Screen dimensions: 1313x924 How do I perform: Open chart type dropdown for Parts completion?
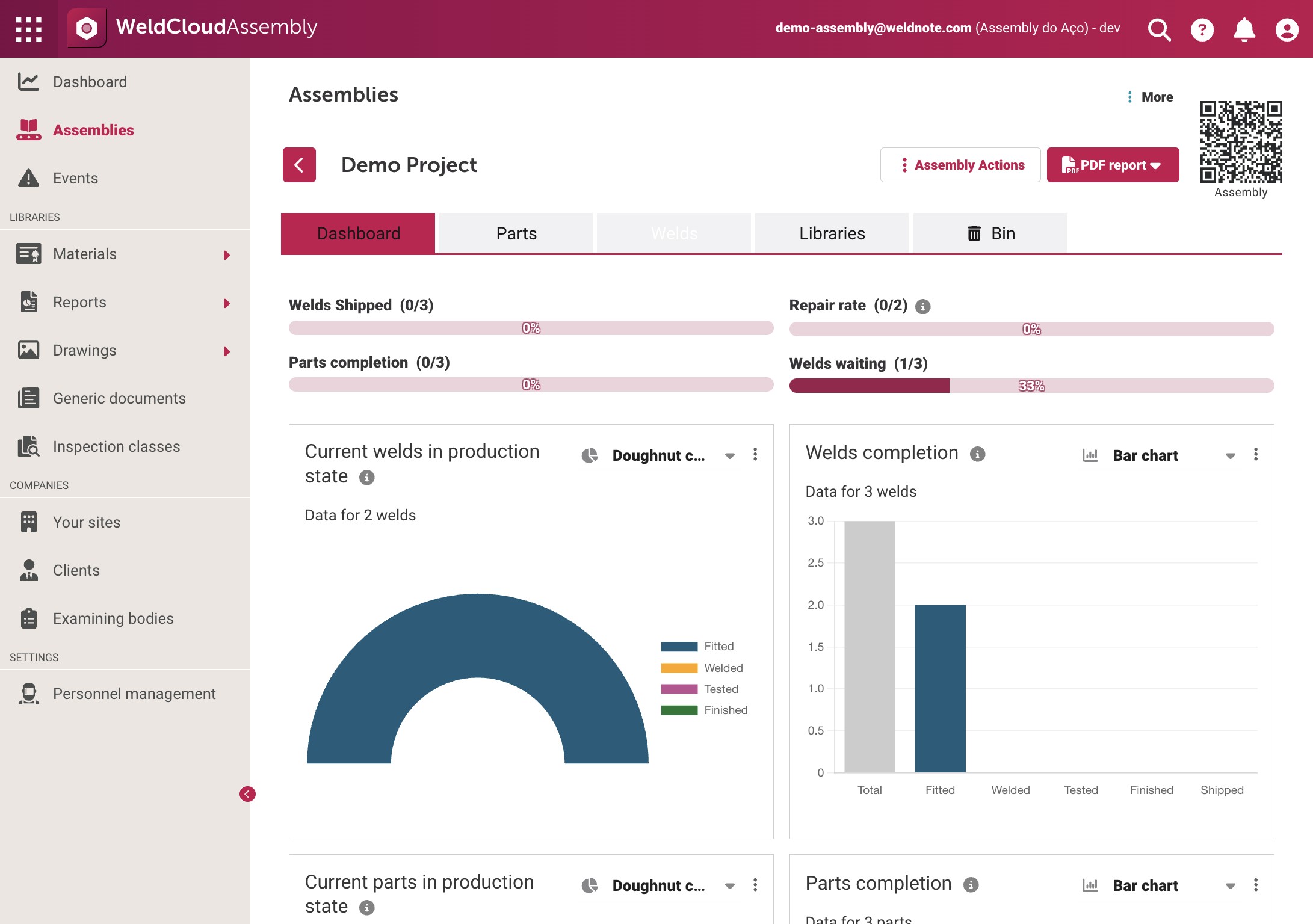1160,885
